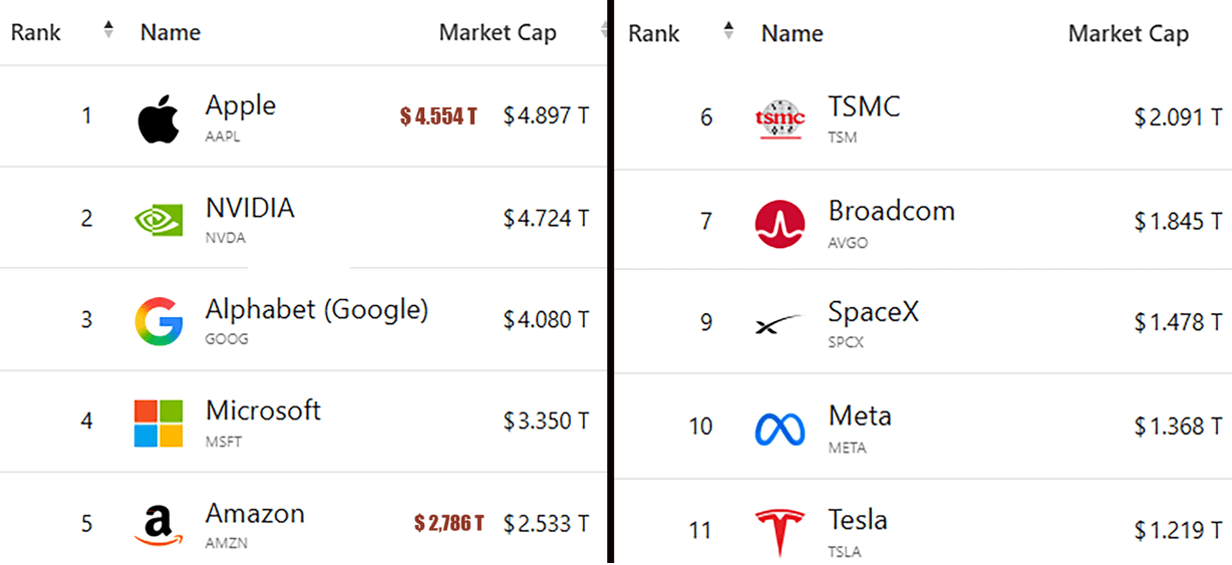The image size is (1232, 565).
Task: Click Apple's red $4.554 T value
Action: (x=438, y=117)
